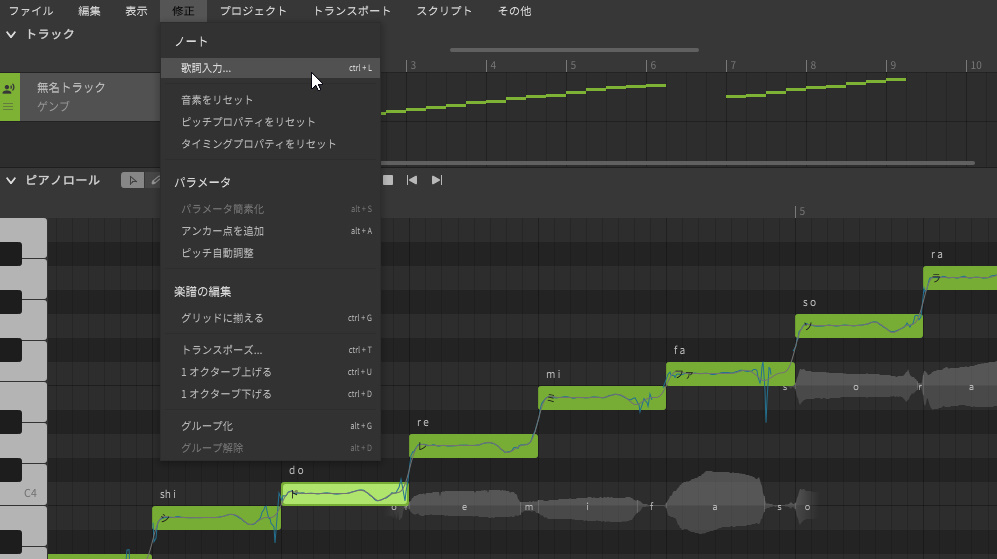Jump to start with skip-back button
This screenshot has height=559, width=997.
coord(412,180)
